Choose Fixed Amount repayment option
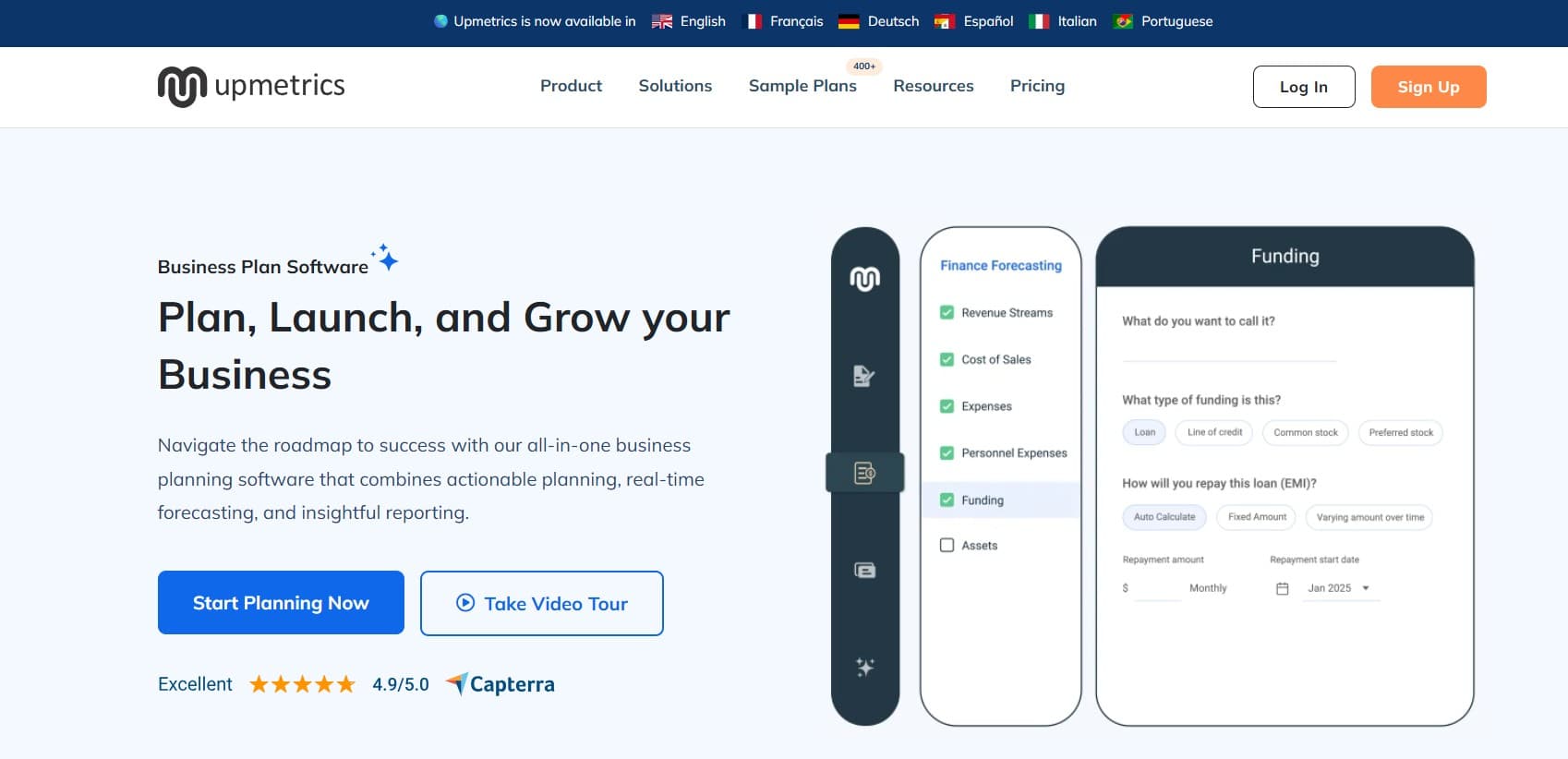This screenshot has width=1568, height=759. tap(1257, 517)
